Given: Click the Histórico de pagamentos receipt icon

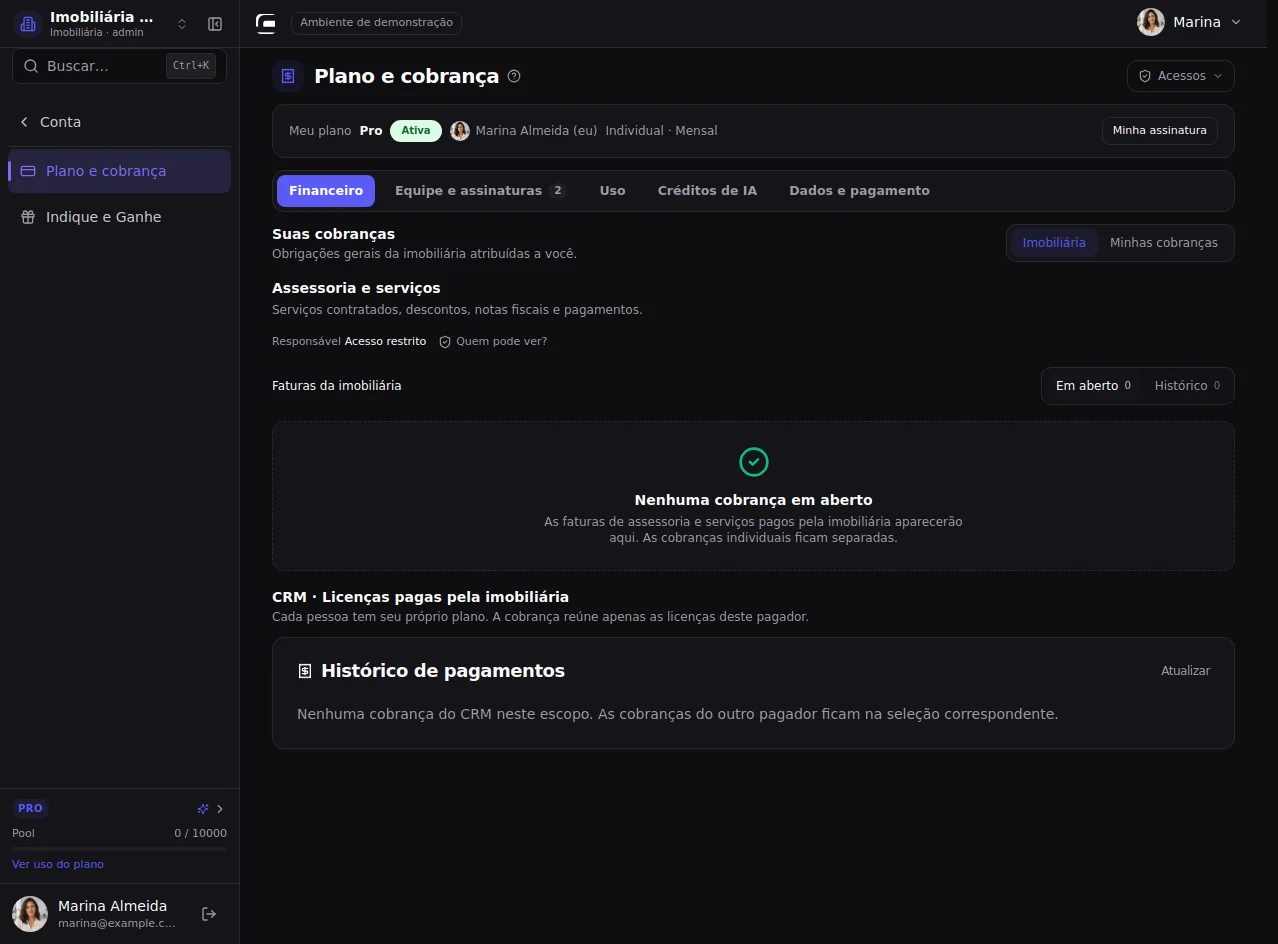Looking at the screenshot, I should point(305,671).
